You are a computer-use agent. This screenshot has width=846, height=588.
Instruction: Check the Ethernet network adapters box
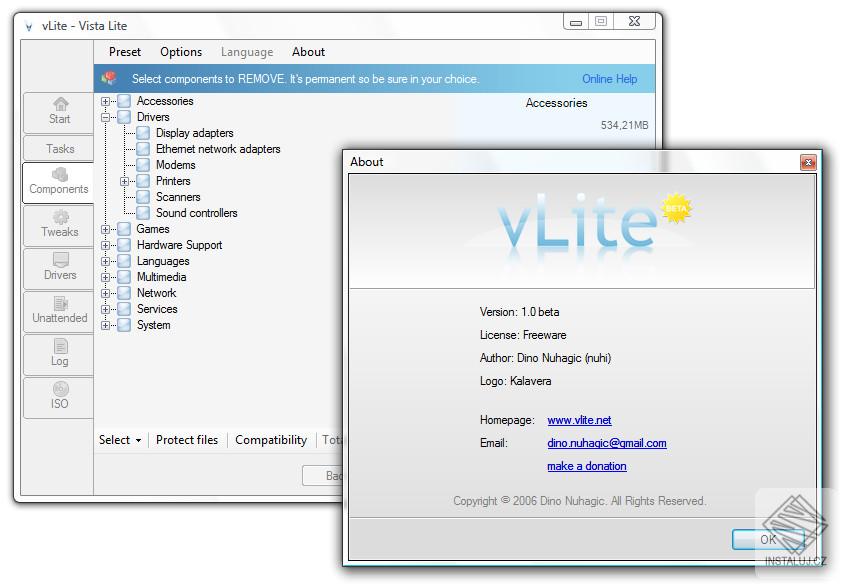click(x=143, y=149)
